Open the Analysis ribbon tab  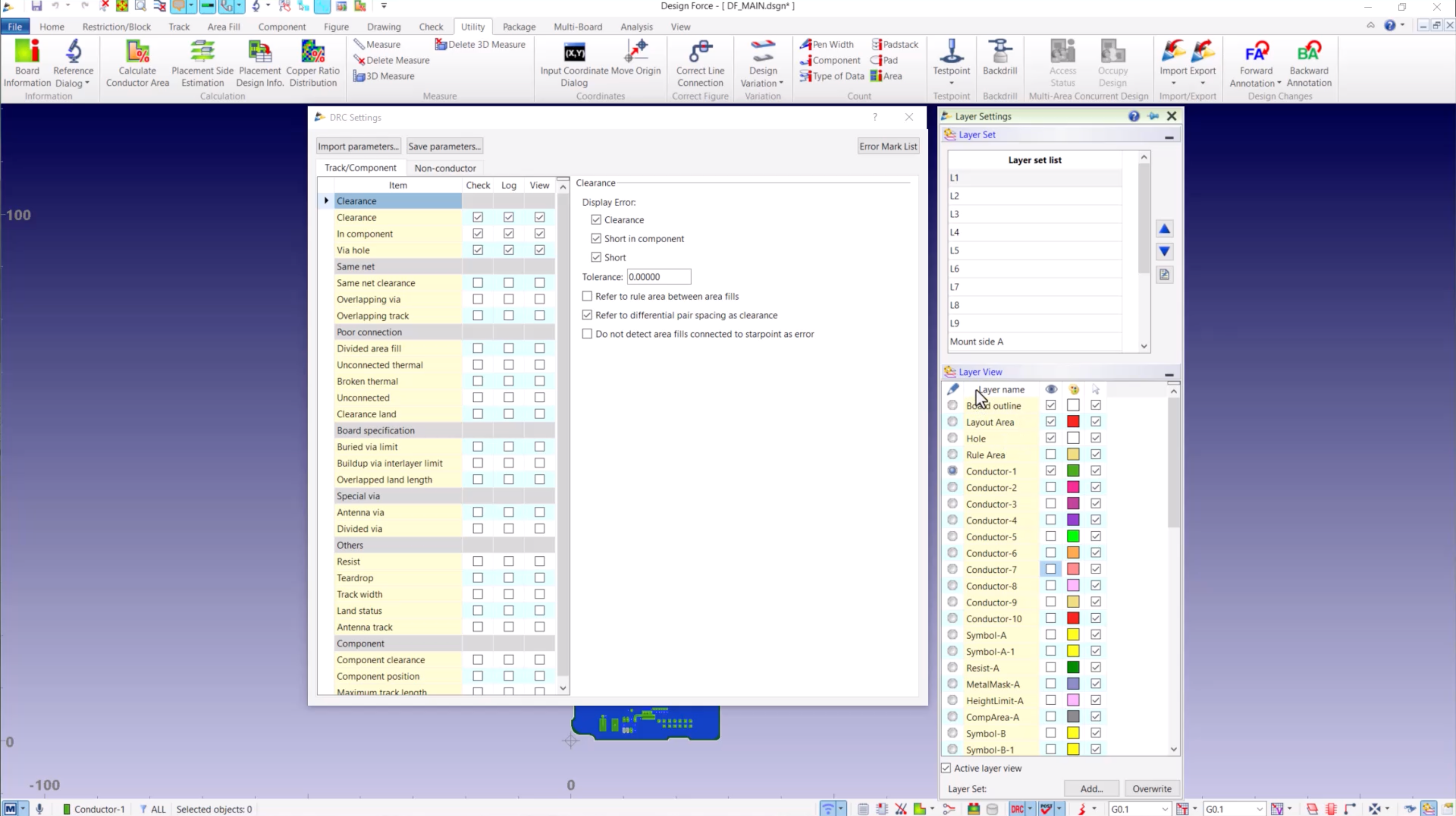click(637, 26)
